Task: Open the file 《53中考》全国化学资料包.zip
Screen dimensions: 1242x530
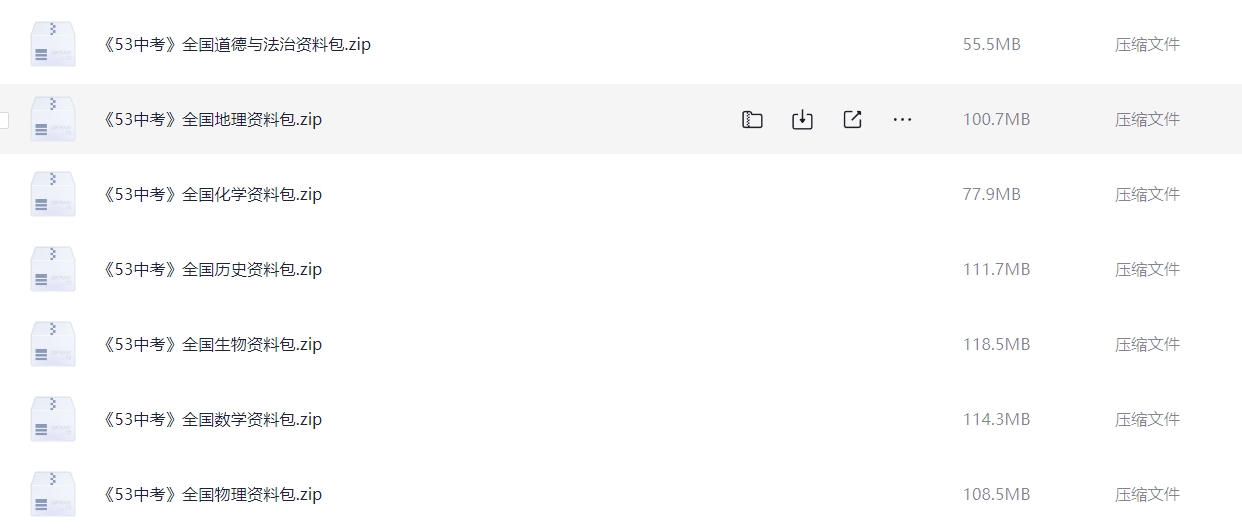Action: [212, 195]
